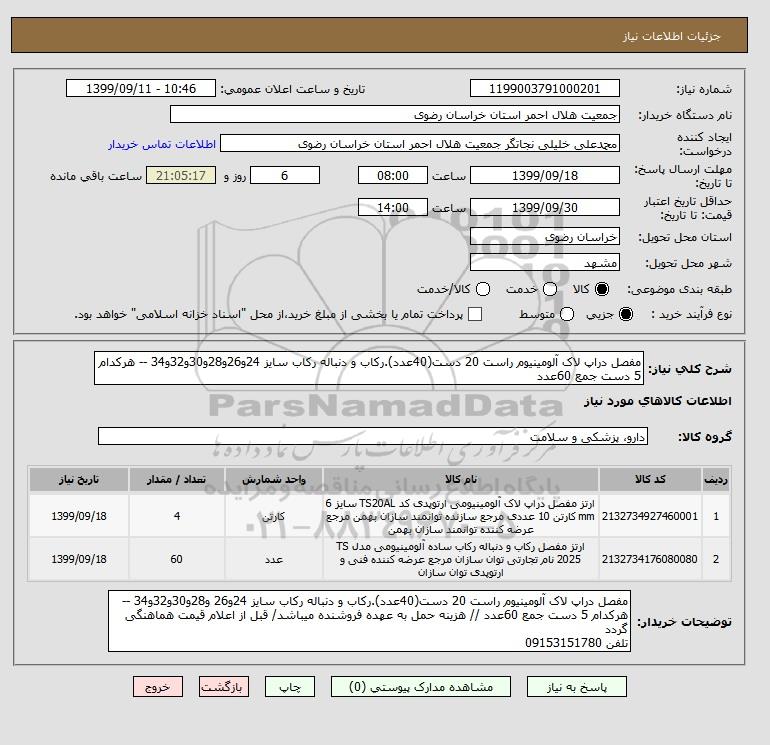This screenshot has width=770, height=745.
Task: Click the remaining days field showing 6
Action: click(x=285, y=175)
